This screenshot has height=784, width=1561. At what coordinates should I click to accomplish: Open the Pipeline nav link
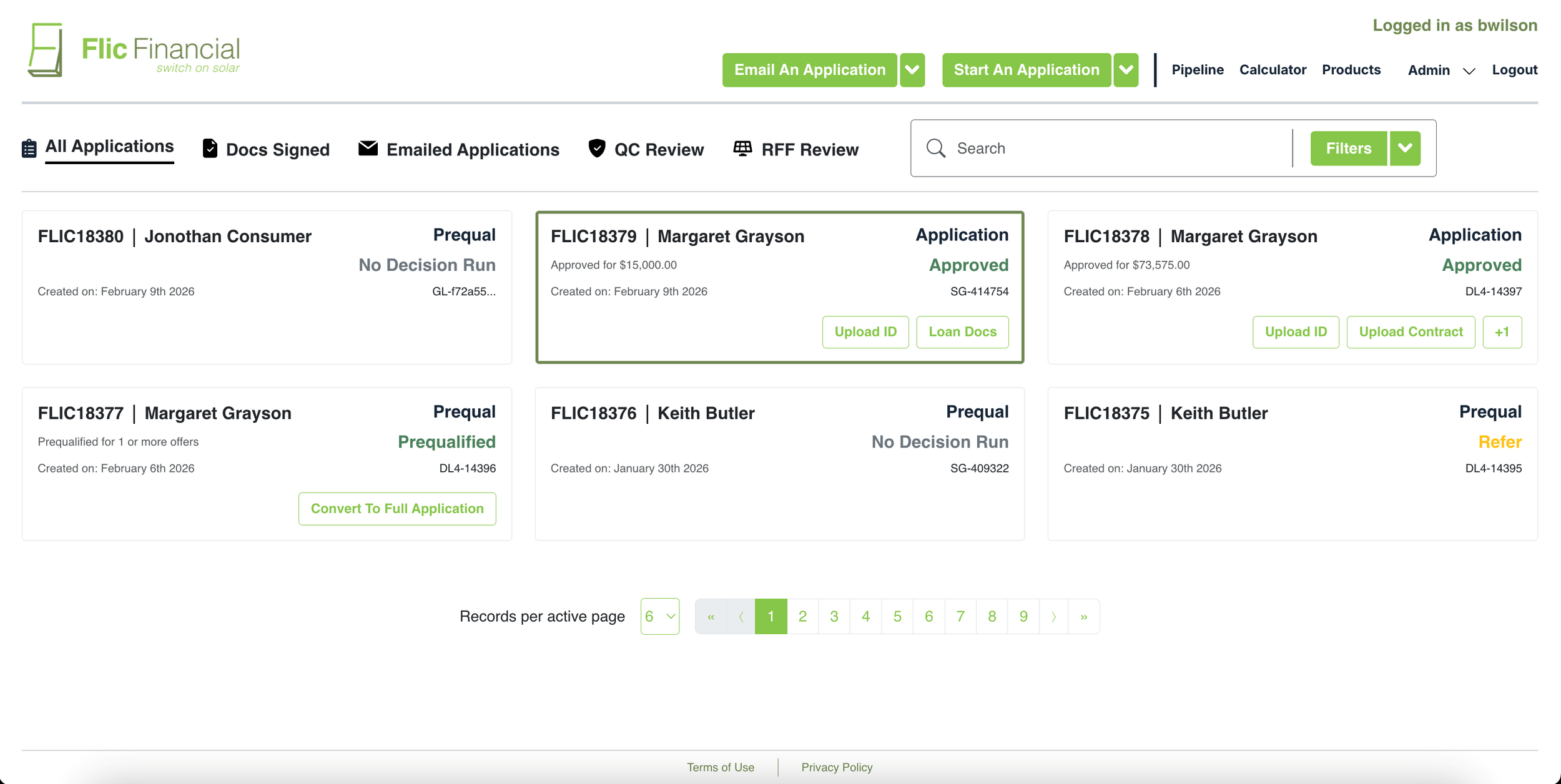[x=1197, y=70]
